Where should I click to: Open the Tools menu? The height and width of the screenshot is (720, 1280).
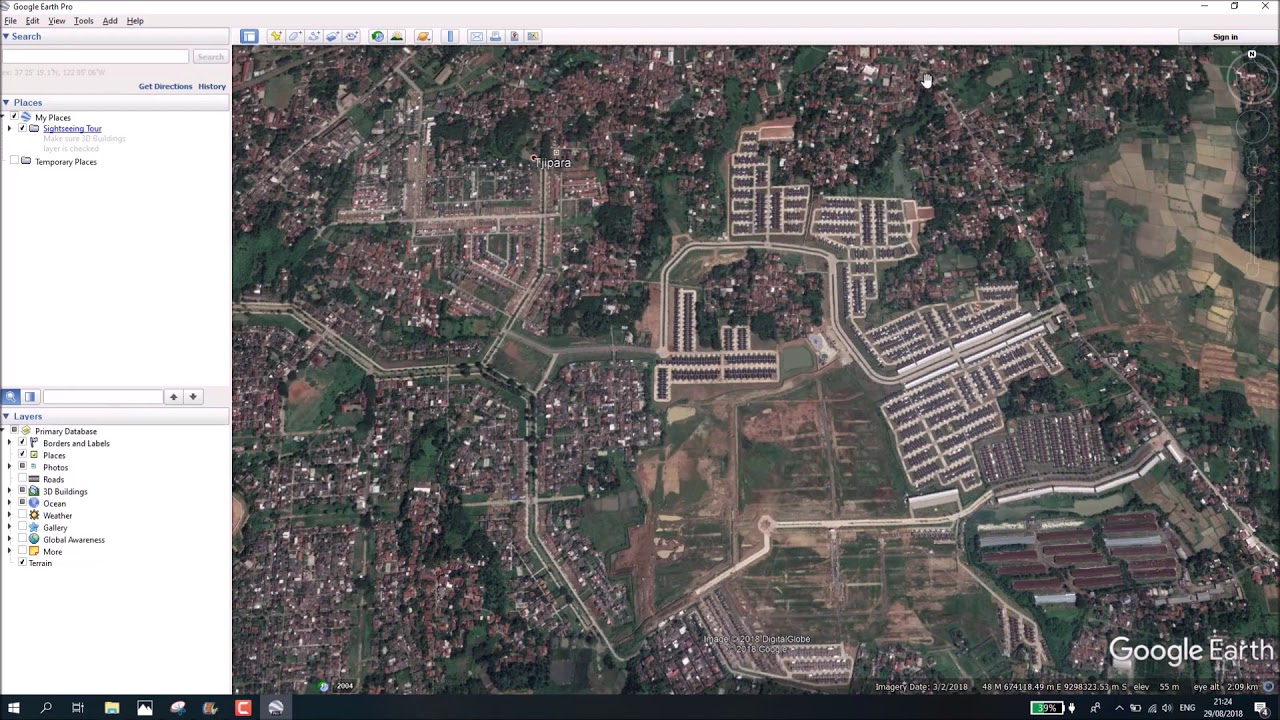coord(84,21)
